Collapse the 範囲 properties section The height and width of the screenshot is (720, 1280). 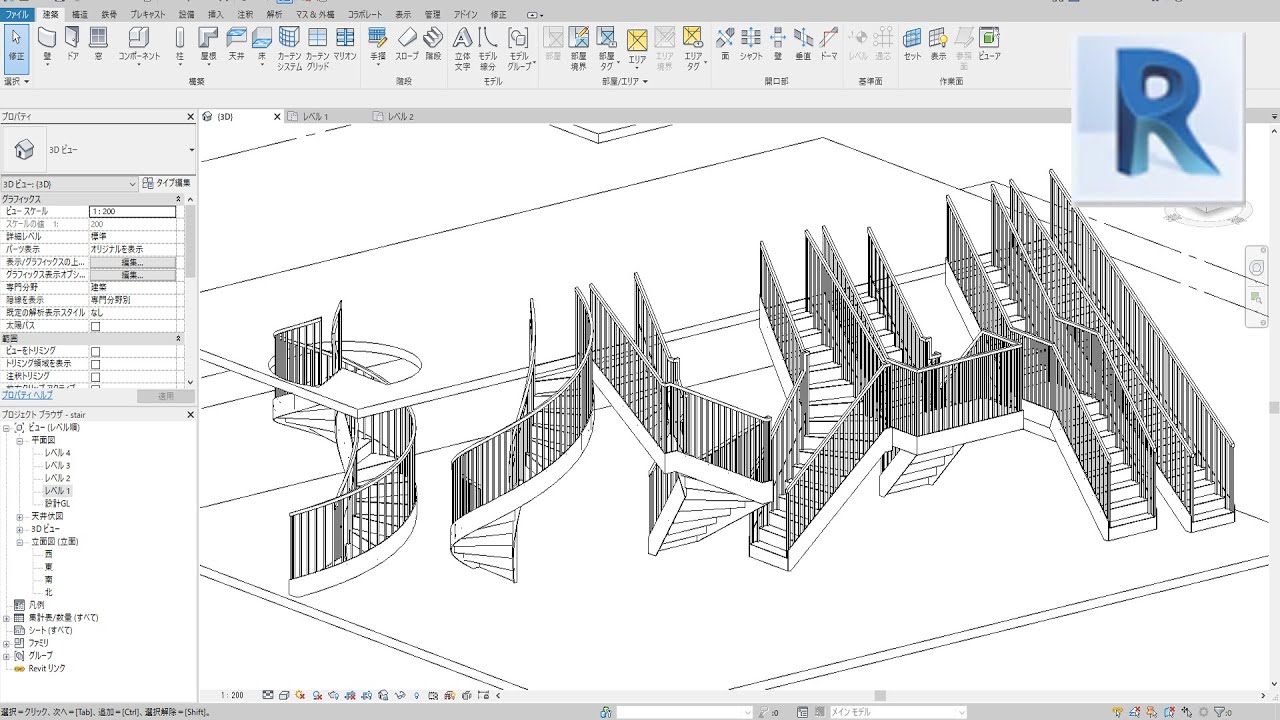tap(178, 339)
